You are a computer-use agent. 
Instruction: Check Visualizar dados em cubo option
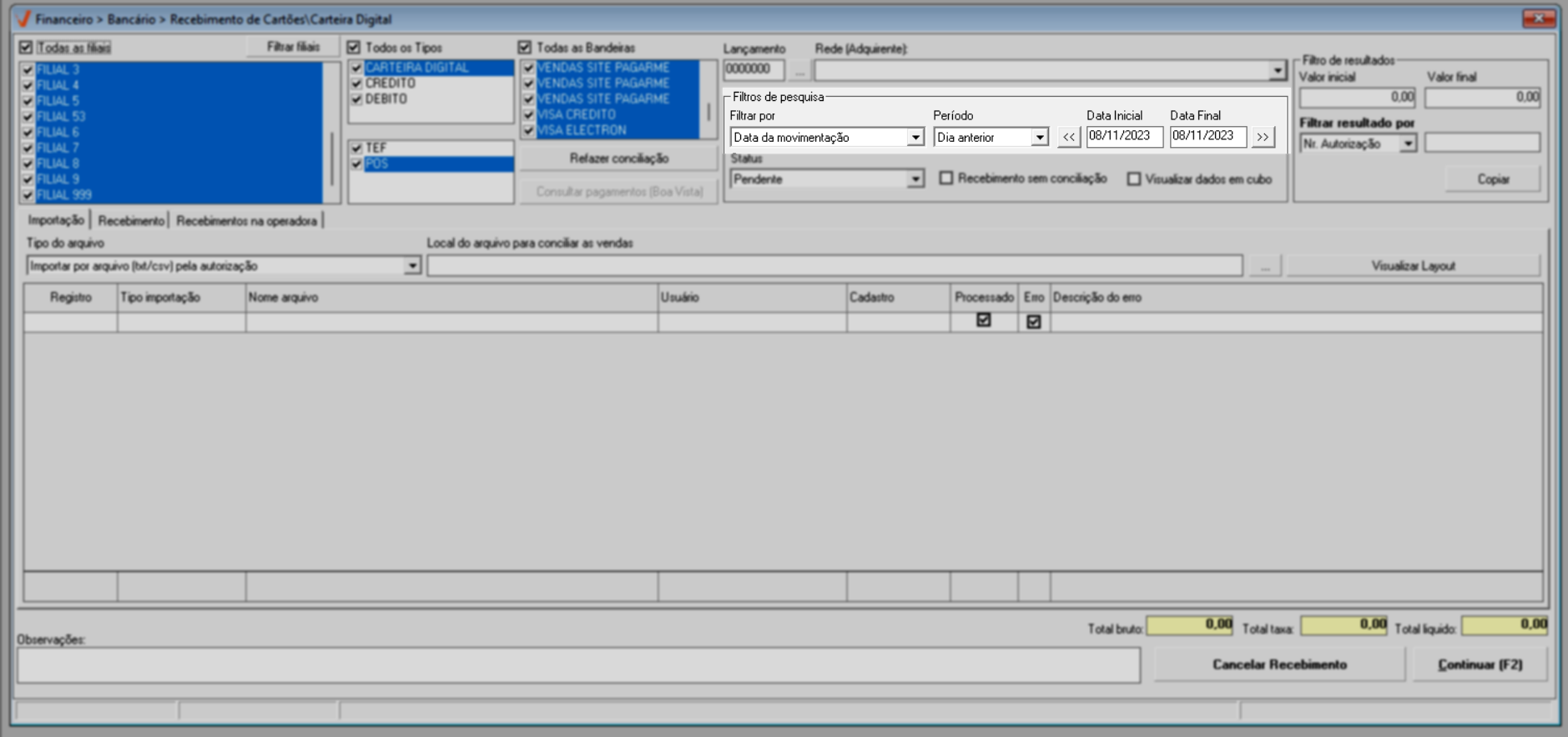1133,179
